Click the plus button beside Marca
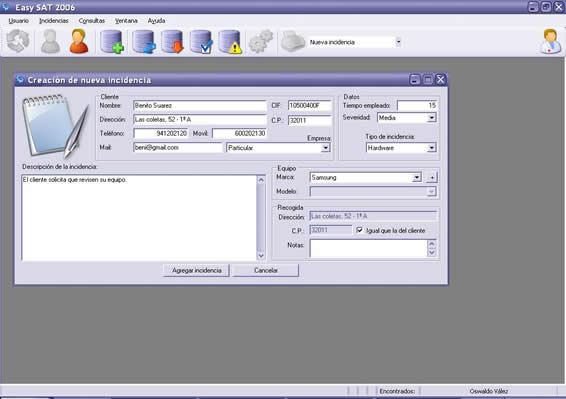566x399 pixels. [x=432, y=177]
